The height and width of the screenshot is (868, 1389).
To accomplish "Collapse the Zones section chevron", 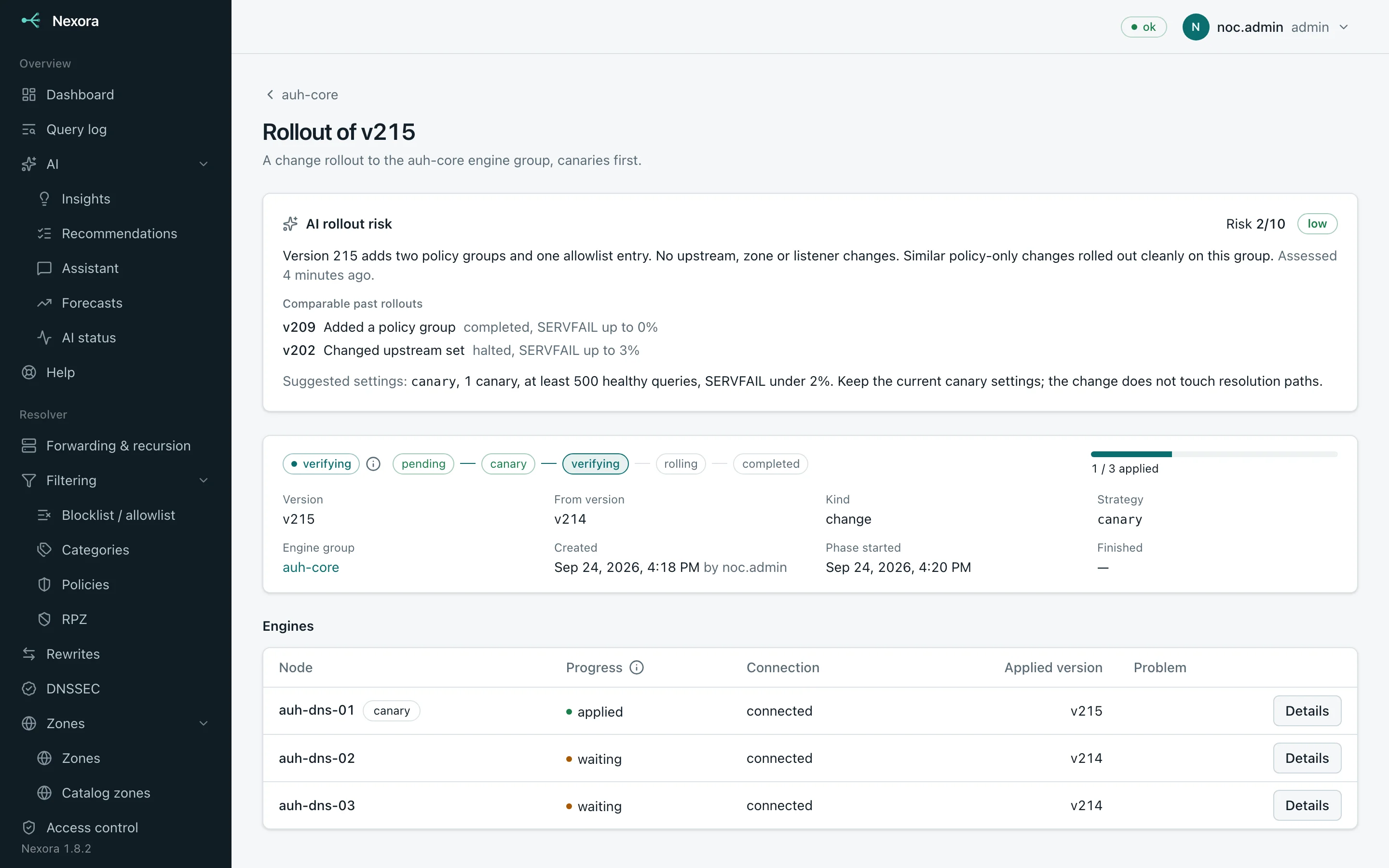I will point(203,723).
